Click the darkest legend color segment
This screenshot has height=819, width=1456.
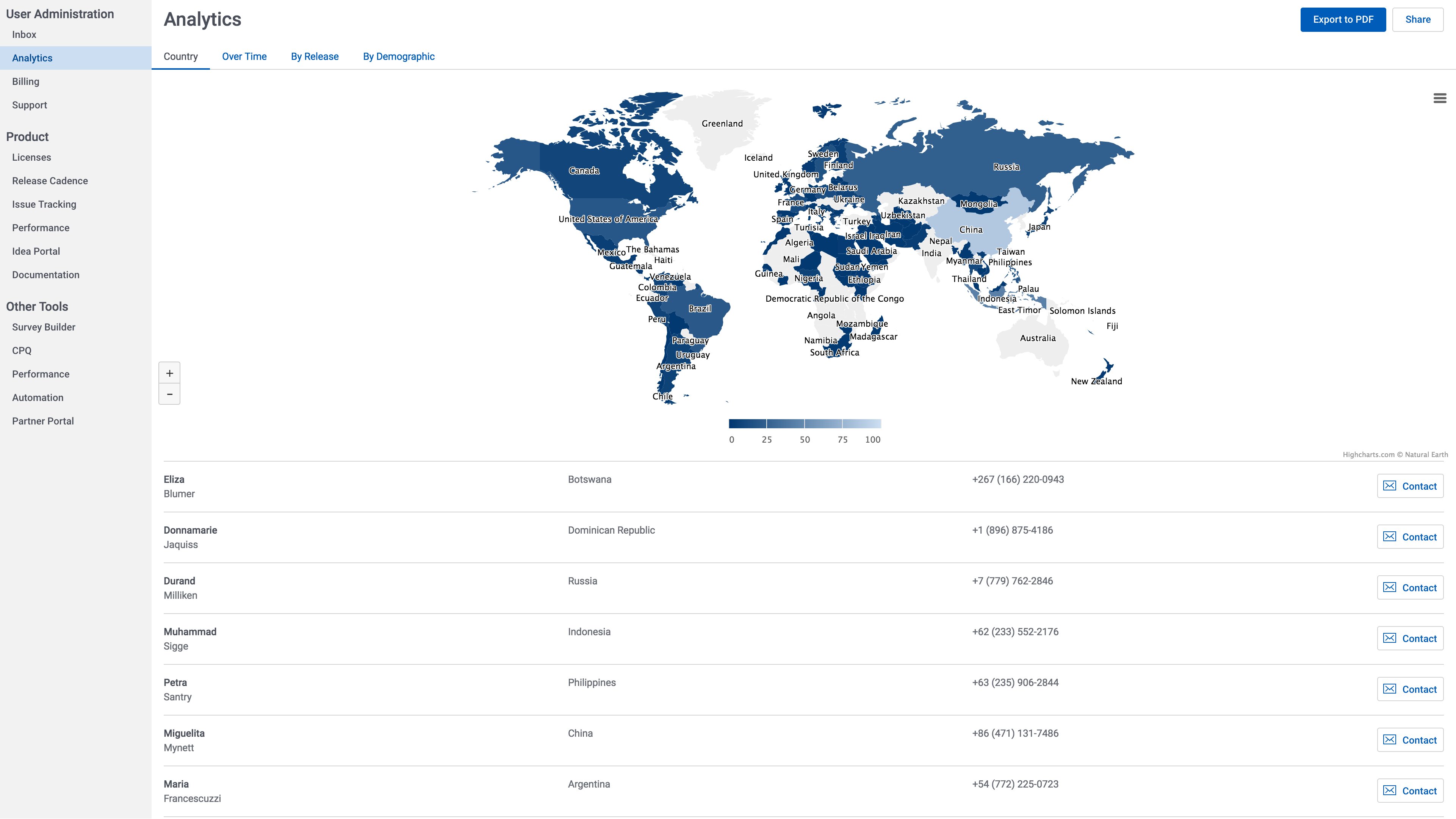pyautogui.click(x=747, y=424)
